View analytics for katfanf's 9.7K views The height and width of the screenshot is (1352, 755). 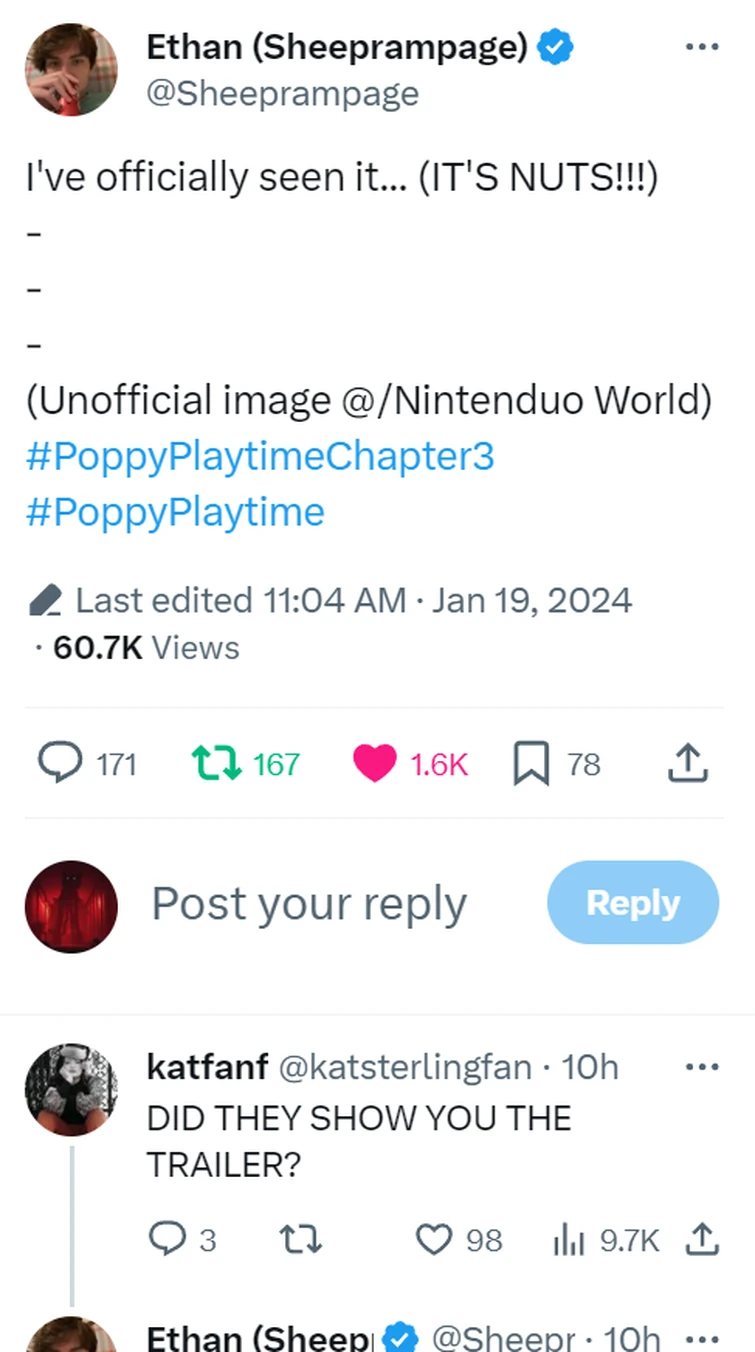tap(568, 1240)
